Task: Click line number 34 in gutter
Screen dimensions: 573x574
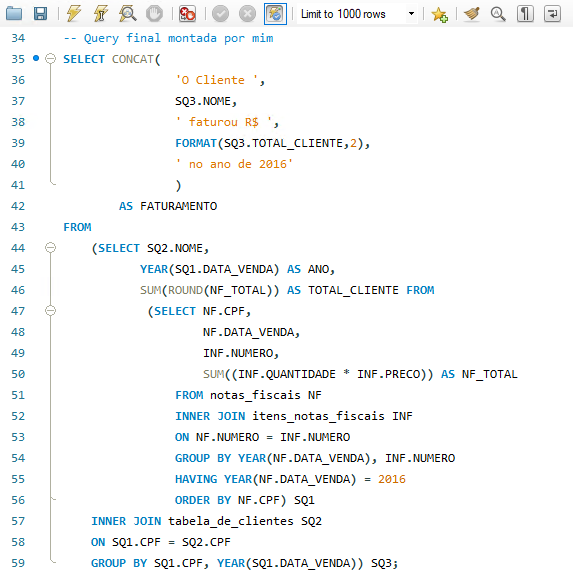Action: click(18, 38)
